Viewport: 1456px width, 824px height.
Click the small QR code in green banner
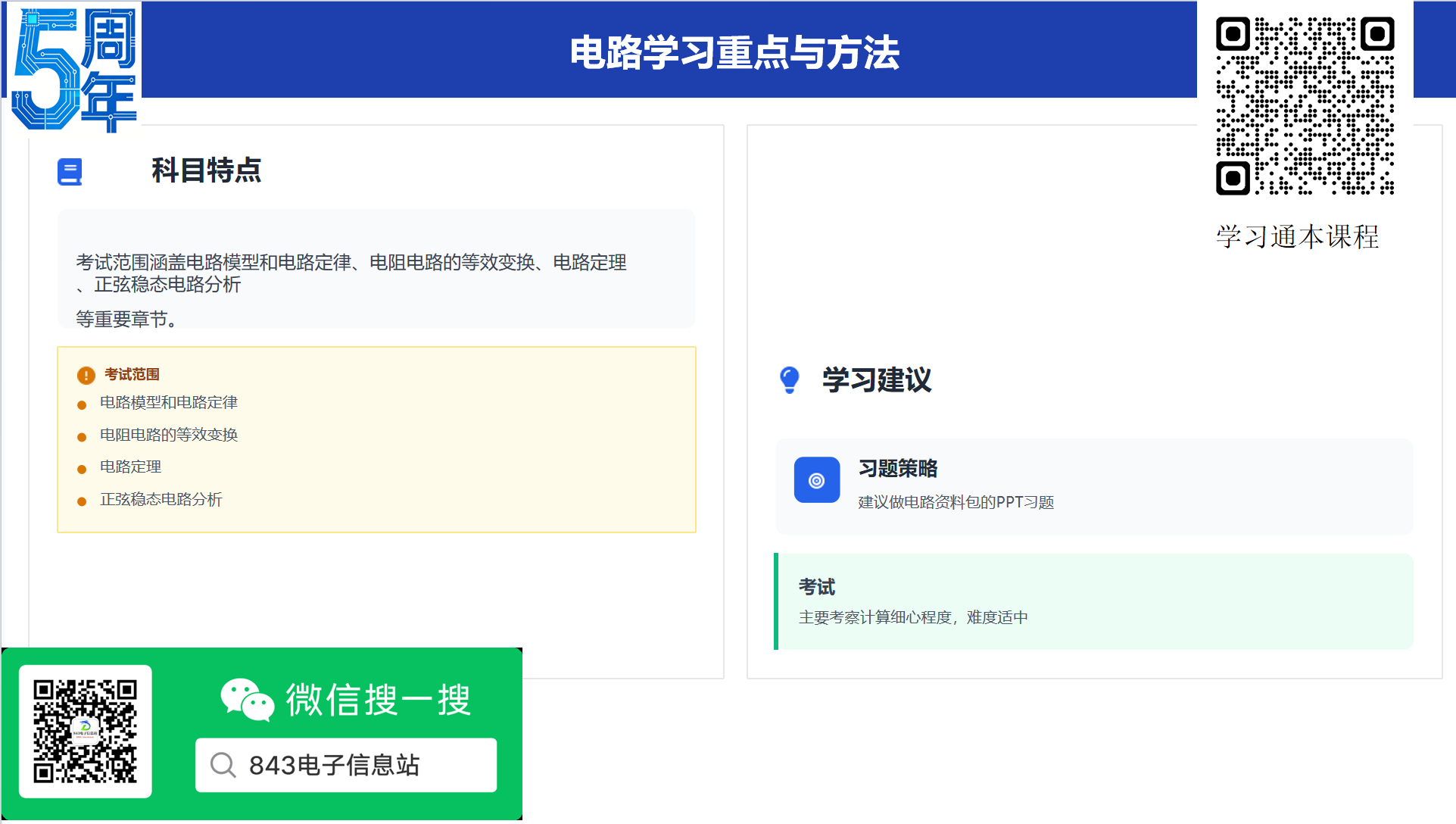85,731
